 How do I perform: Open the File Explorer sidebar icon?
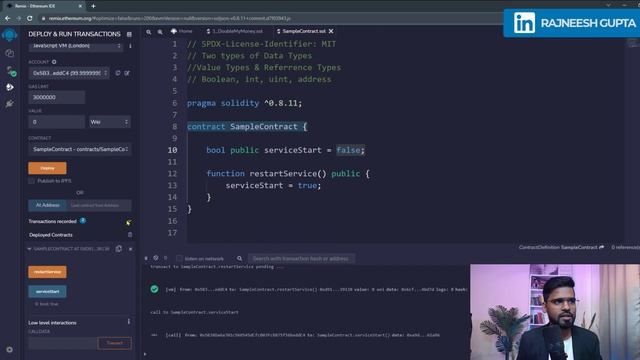tap(9, 53)
